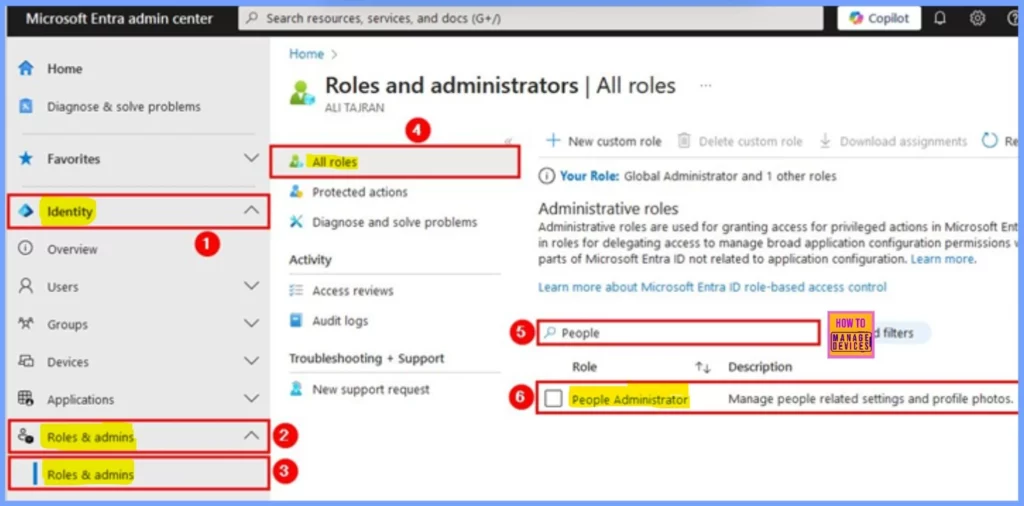Click the wrench icon for Diagnose and solve problems
Screen dimensions: 1024x506
pos(296,222)
